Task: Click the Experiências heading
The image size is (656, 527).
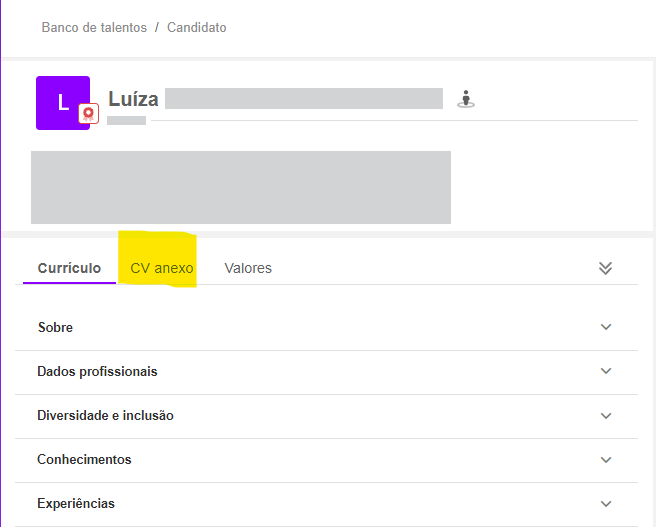Action: click(x=76, y=503)
